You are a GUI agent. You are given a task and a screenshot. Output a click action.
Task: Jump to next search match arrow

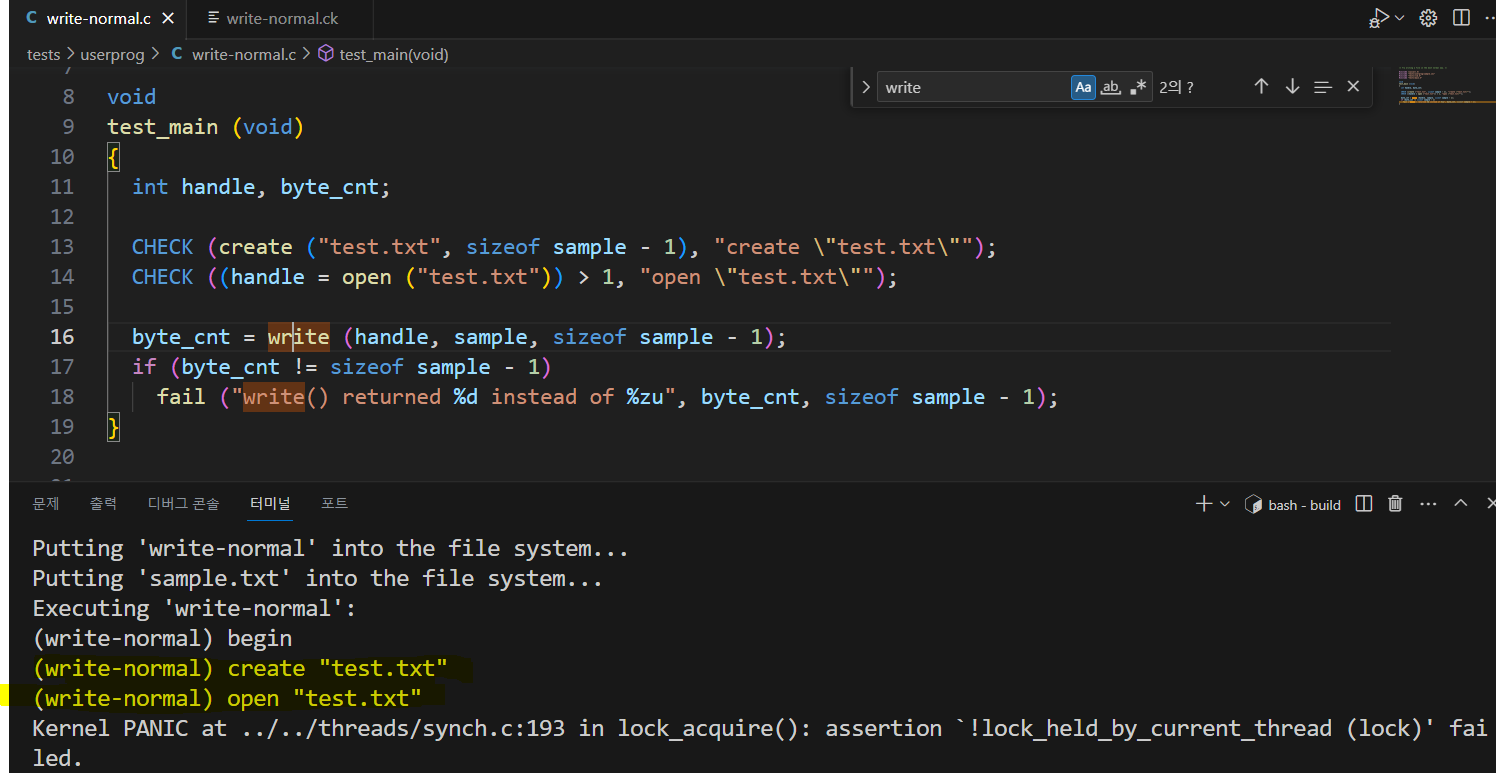click(1291, 86)
